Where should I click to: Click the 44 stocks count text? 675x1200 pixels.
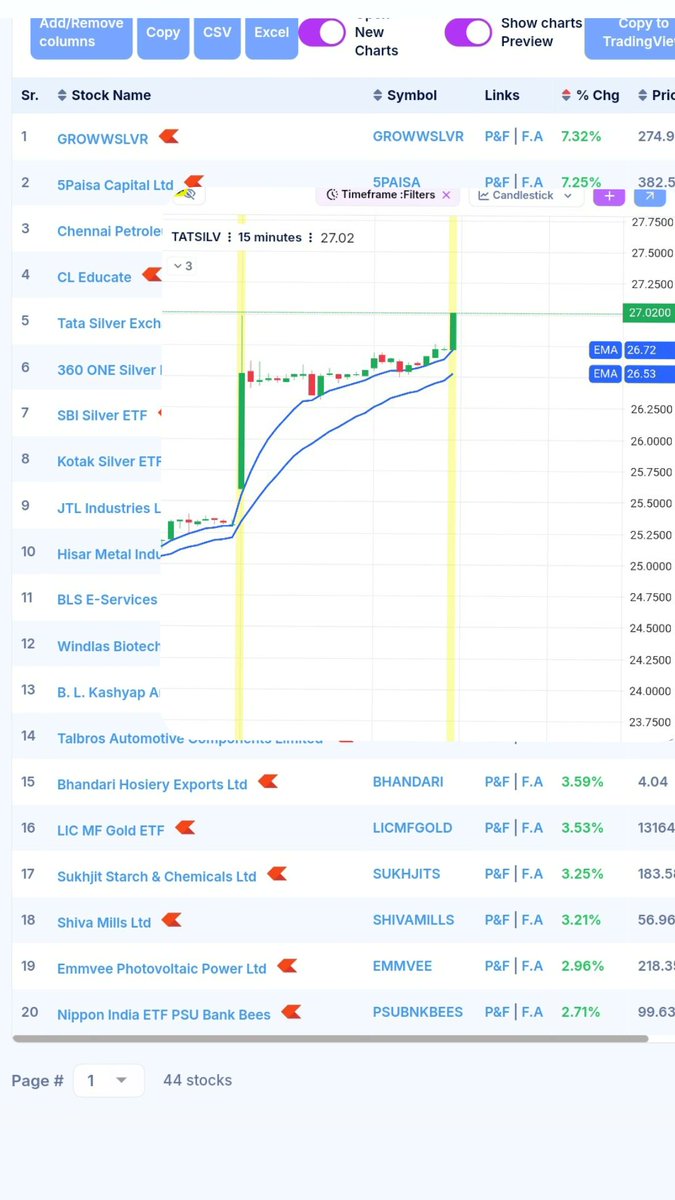pos(197,1080)
